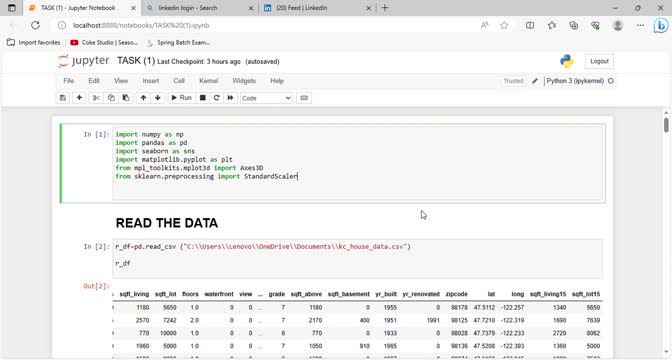The width and height of the screenshot is (672, 360).
Task: View site information icon in the address bar
Action: (x=62, y=25)
